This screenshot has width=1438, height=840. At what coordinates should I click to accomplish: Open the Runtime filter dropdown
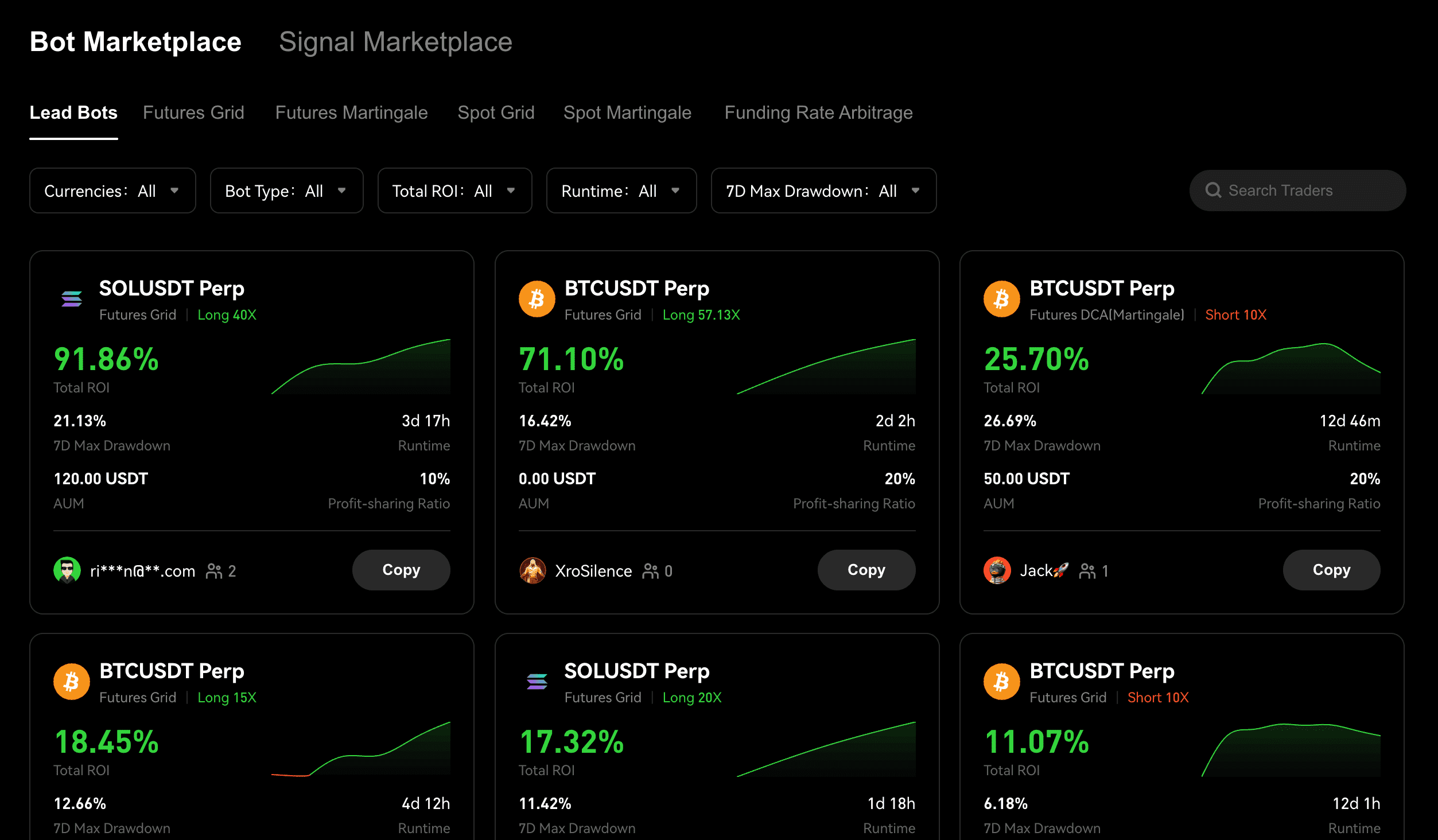pyautogui.click(x=621, y=190)
